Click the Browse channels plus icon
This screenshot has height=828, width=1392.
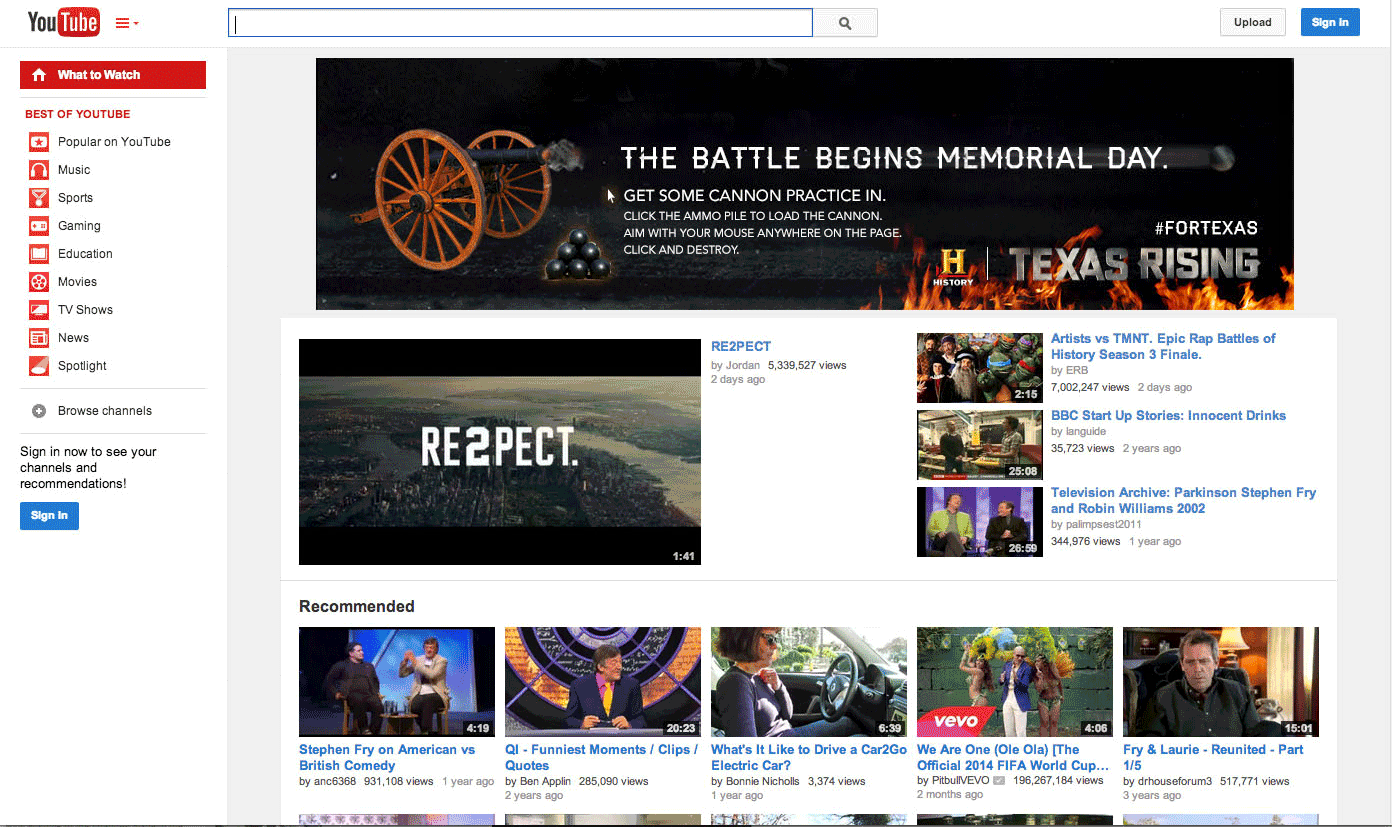tap(39, 411)
